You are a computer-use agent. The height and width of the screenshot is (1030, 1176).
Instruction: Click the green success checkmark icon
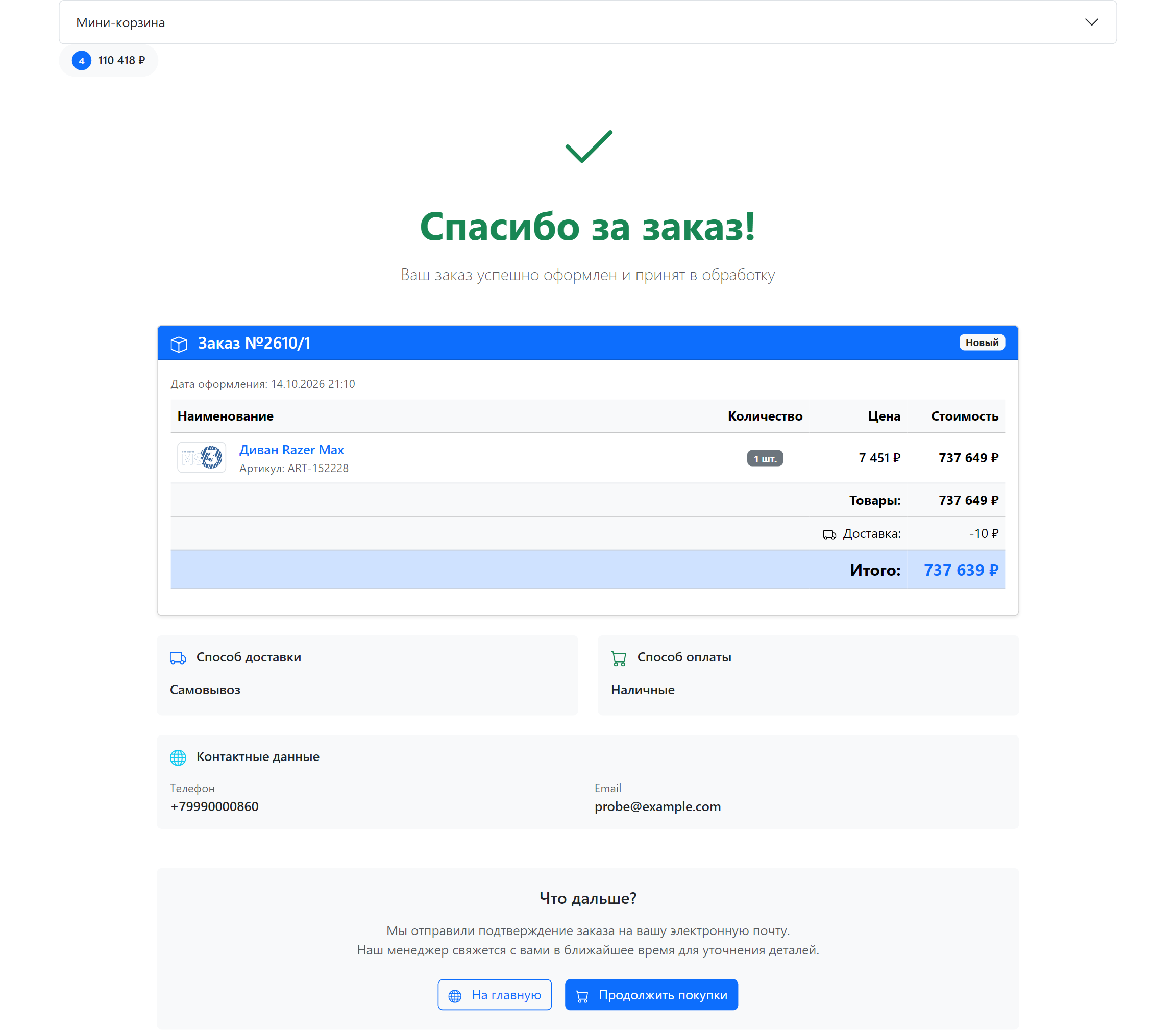click(589, 146)
